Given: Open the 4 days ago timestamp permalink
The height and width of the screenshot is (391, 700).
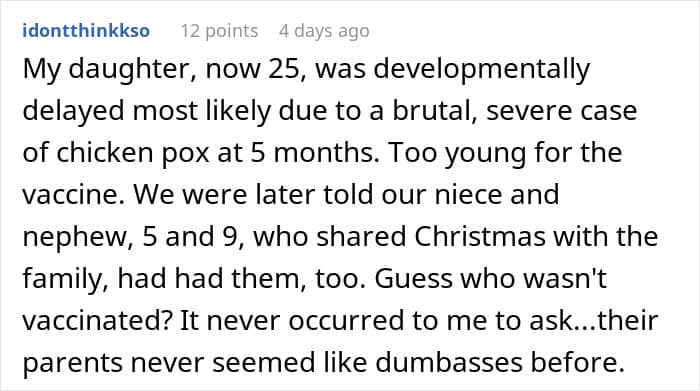Looking at the screenshot, I should pos(324,31).
